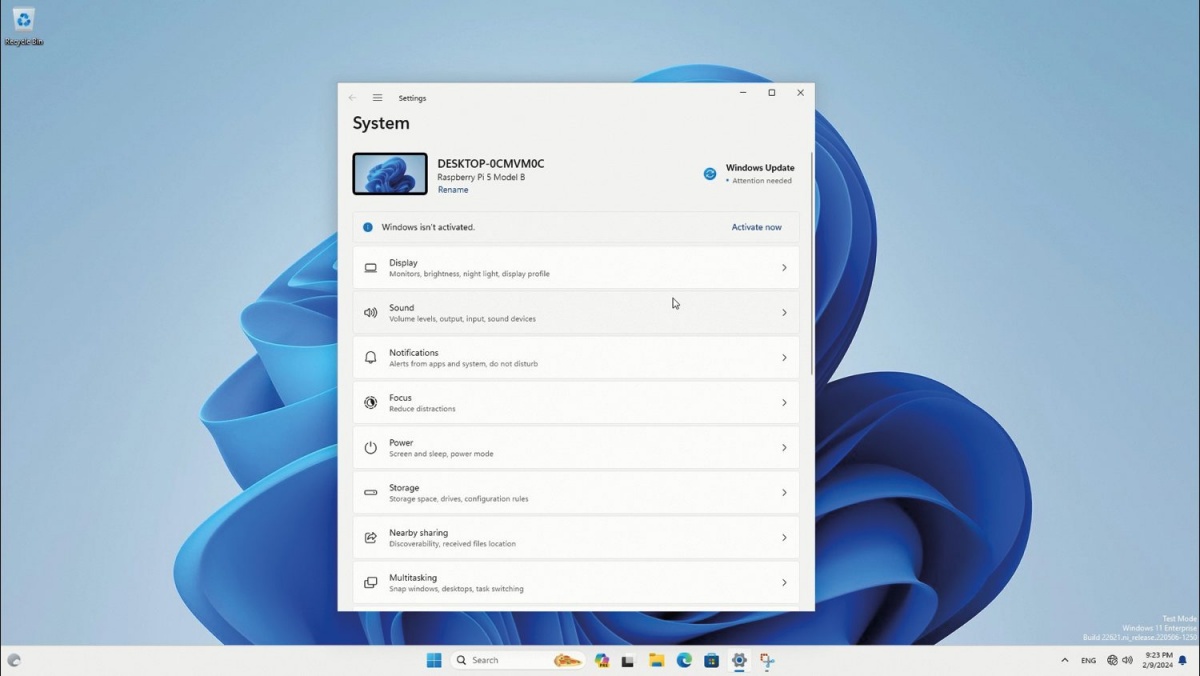Expand Notifications row chevron

784,358
